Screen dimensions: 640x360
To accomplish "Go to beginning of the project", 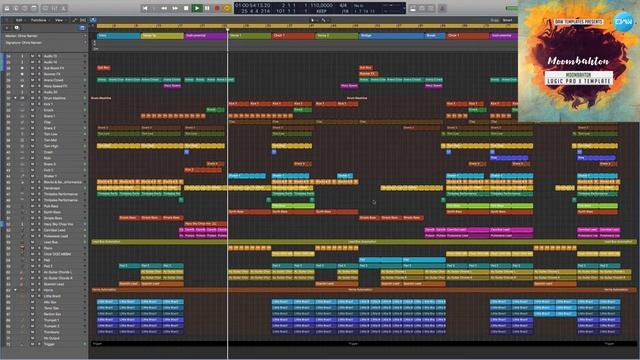I will point(144,8).
